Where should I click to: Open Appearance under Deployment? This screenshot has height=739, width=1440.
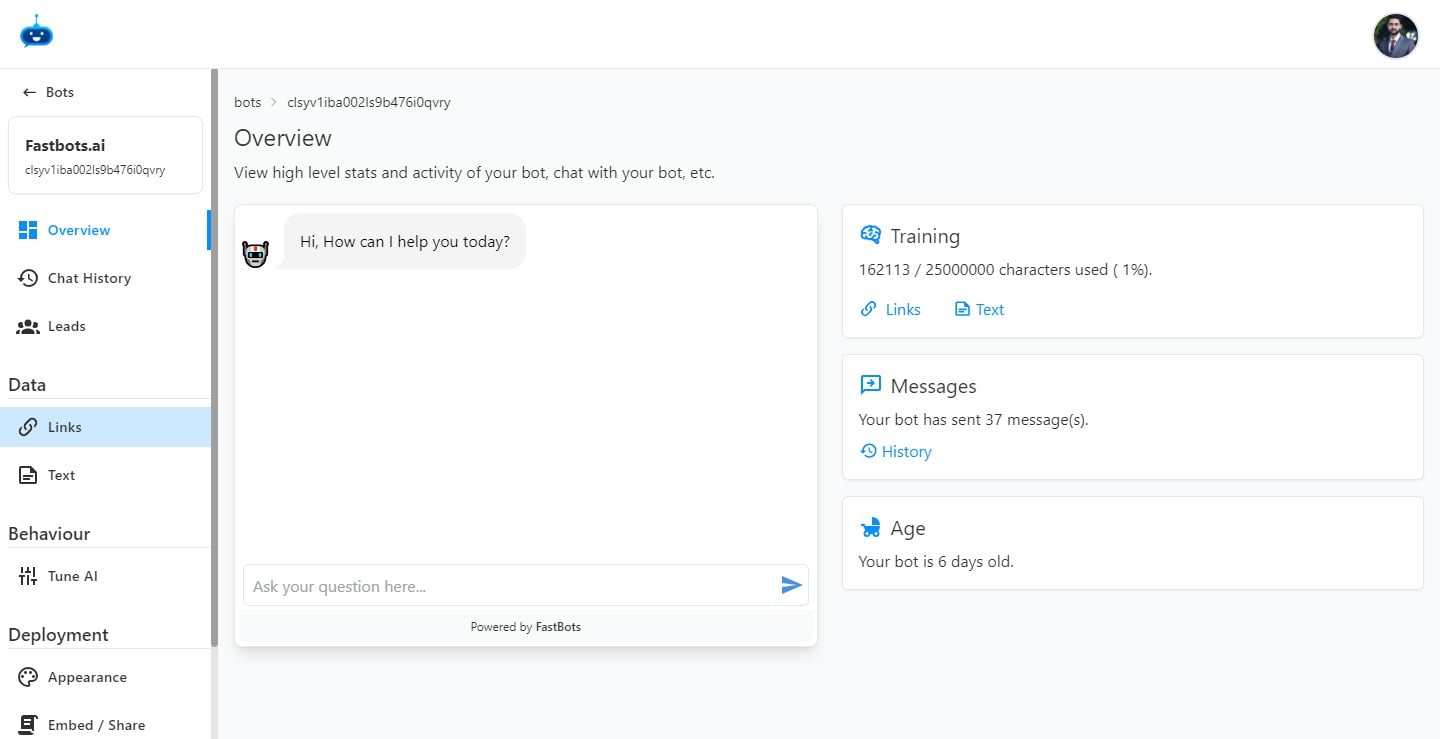pos(87,677)
